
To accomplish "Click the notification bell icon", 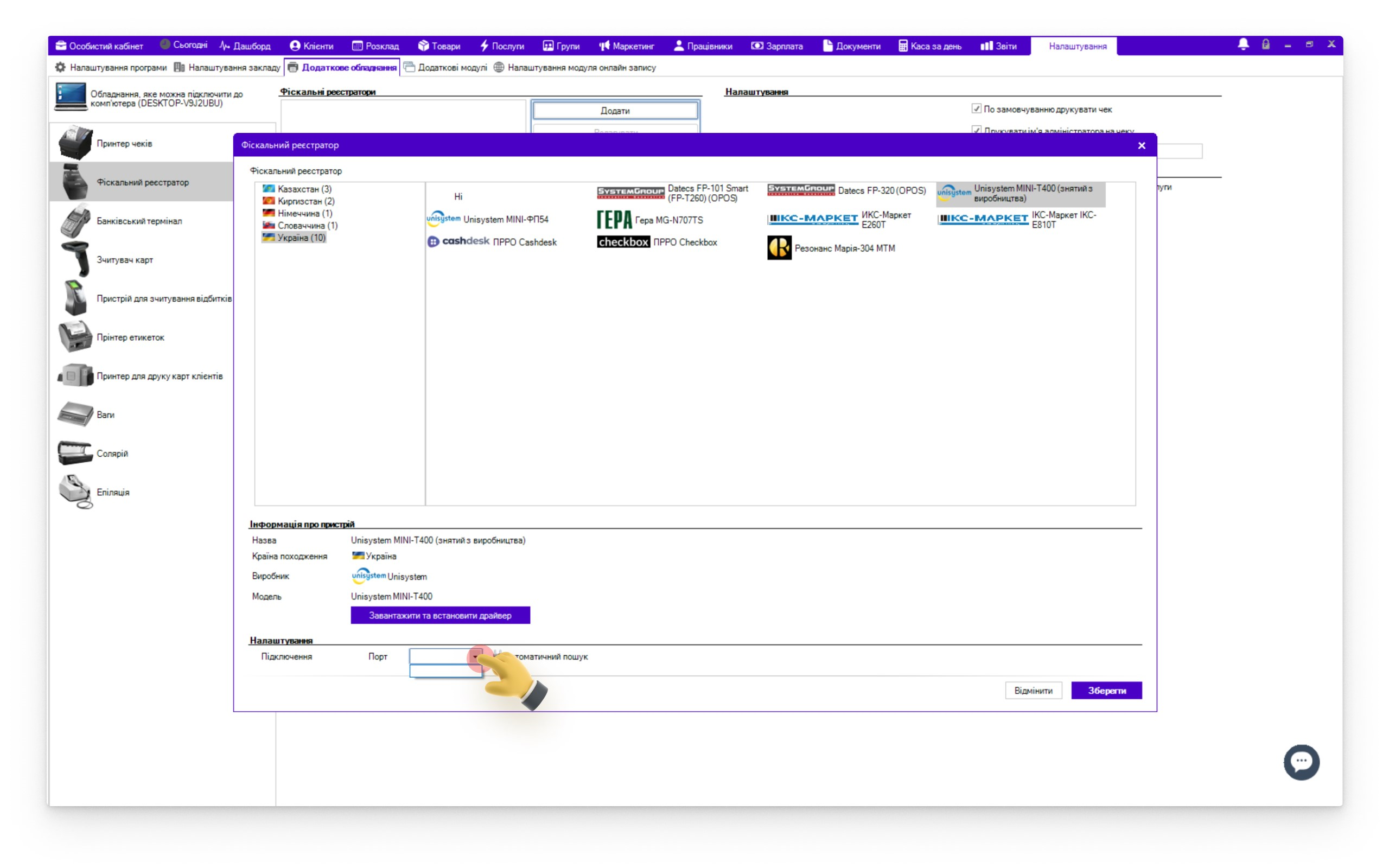I will pyautogui.click(x=1243, y=45).
